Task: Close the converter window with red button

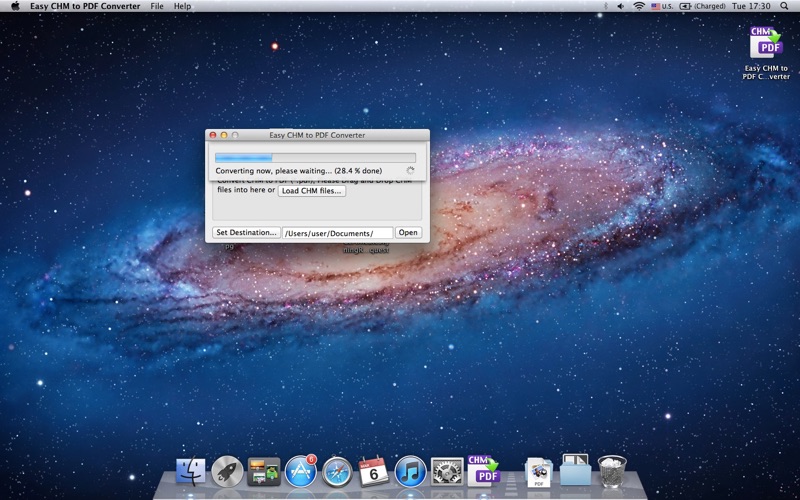Action: (213, 135)
